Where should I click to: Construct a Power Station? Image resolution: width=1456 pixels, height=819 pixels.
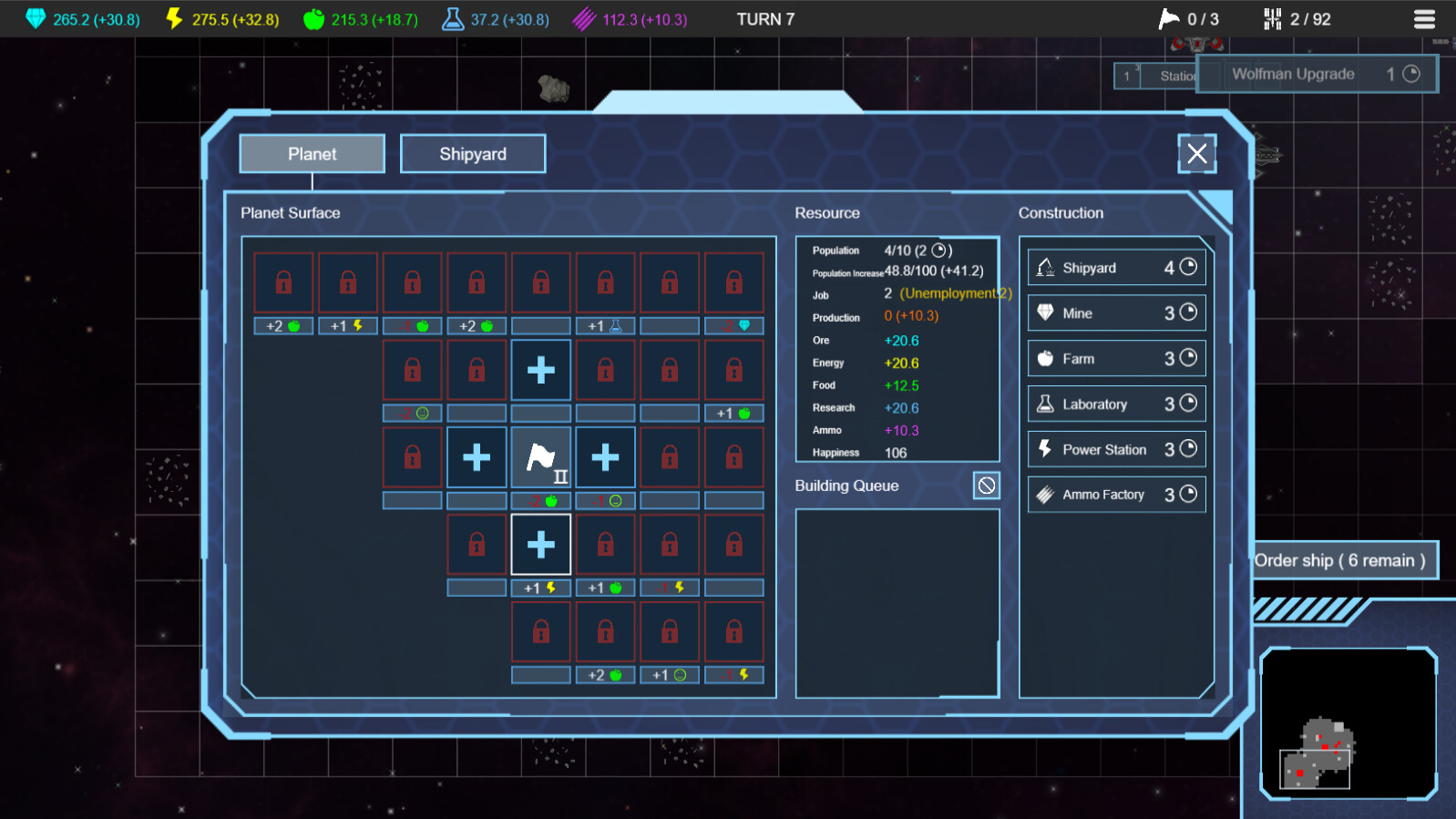click(1117, 449)
